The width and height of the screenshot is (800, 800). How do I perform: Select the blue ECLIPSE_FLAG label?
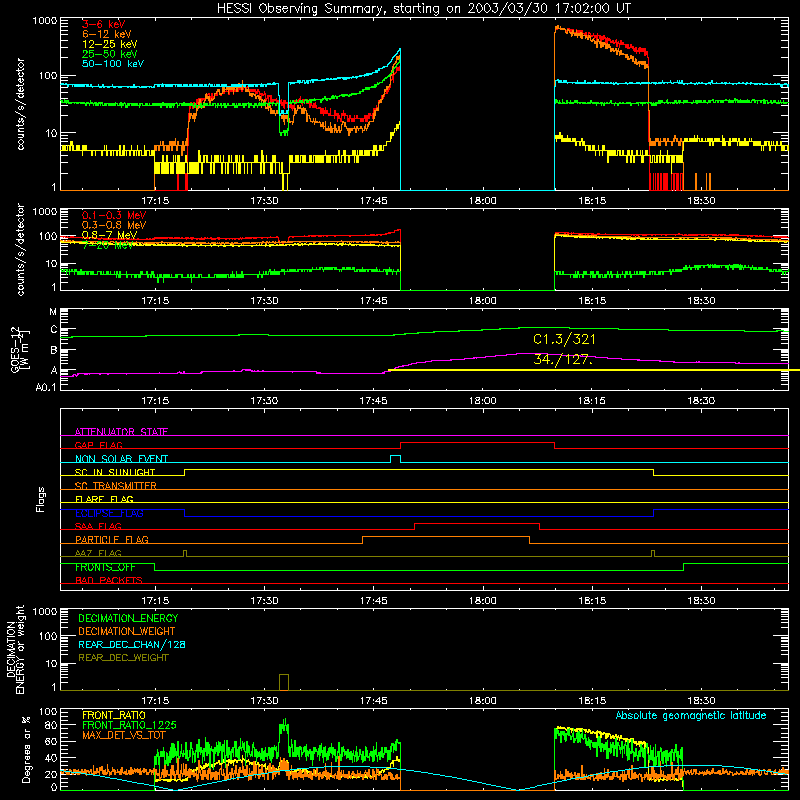109,513
